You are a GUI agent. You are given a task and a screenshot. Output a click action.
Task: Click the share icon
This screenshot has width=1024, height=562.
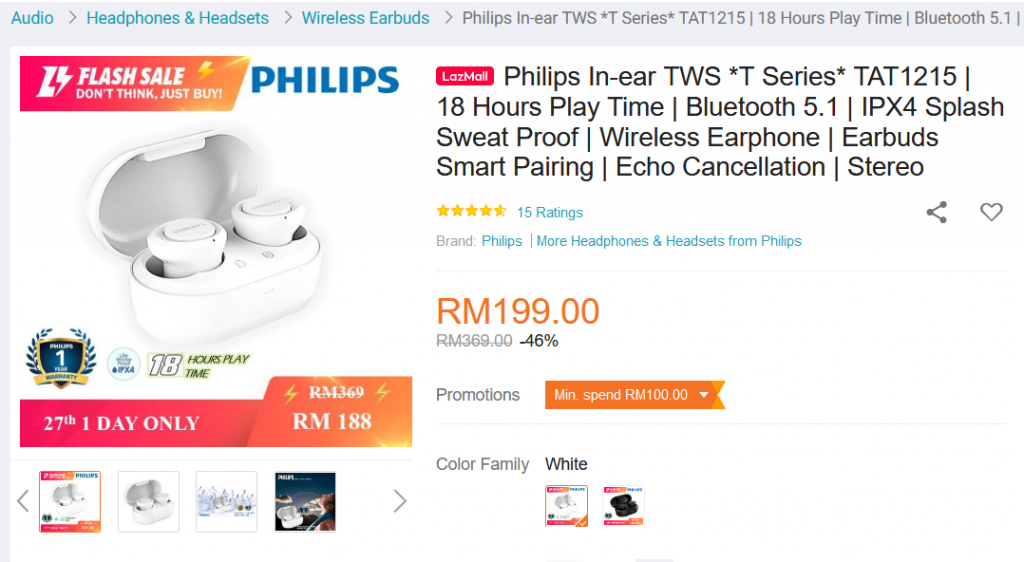click(x=936, y=212)
